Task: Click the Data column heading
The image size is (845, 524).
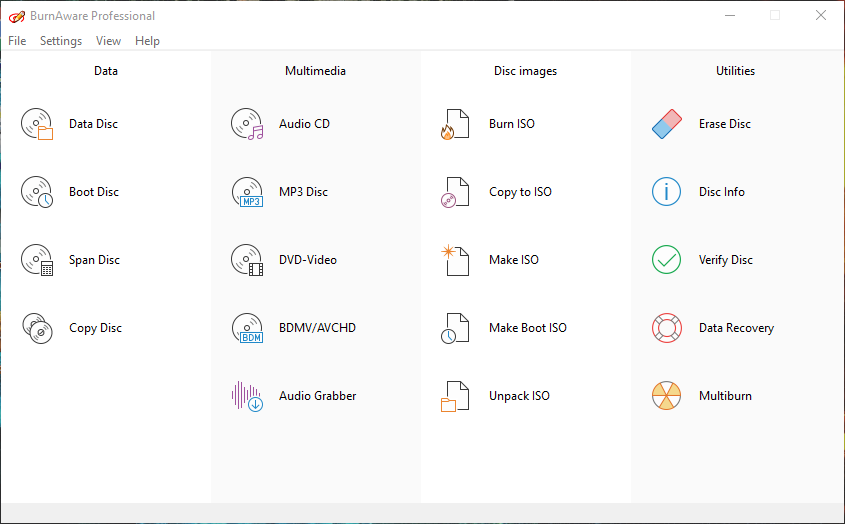Action: 106,71
